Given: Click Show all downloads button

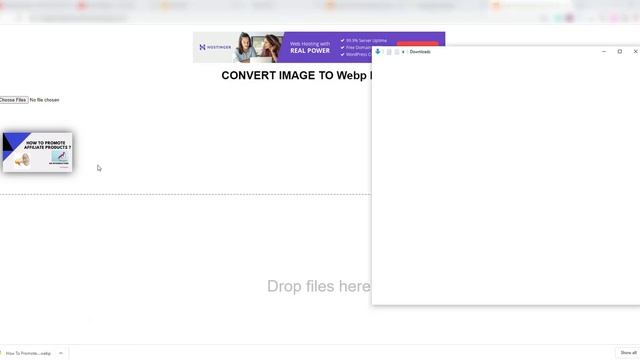Looking at the screenshot, I should [x=628, y=353].
